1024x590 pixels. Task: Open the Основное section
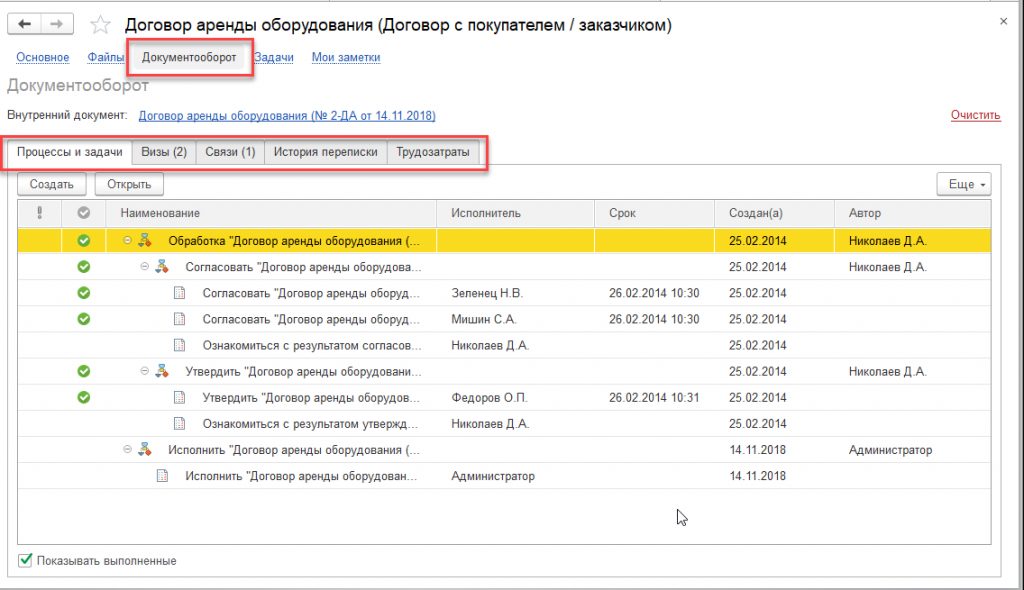pos(42,57)
